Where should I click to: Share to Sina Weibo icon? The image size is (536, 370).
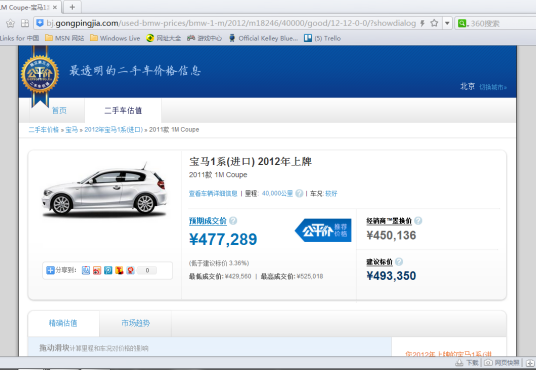pos(97,270)
